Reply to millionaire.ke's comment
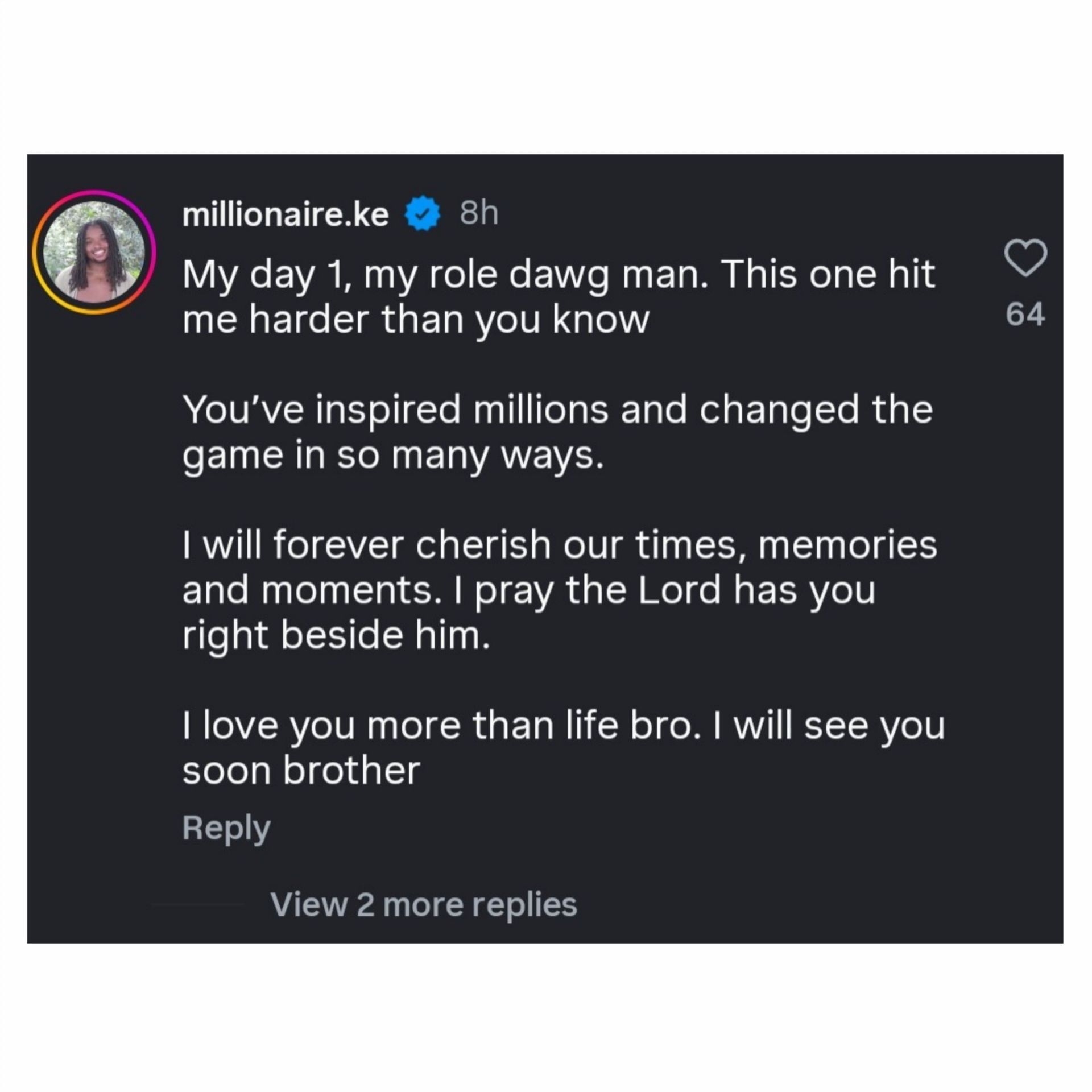 (226, 828)
